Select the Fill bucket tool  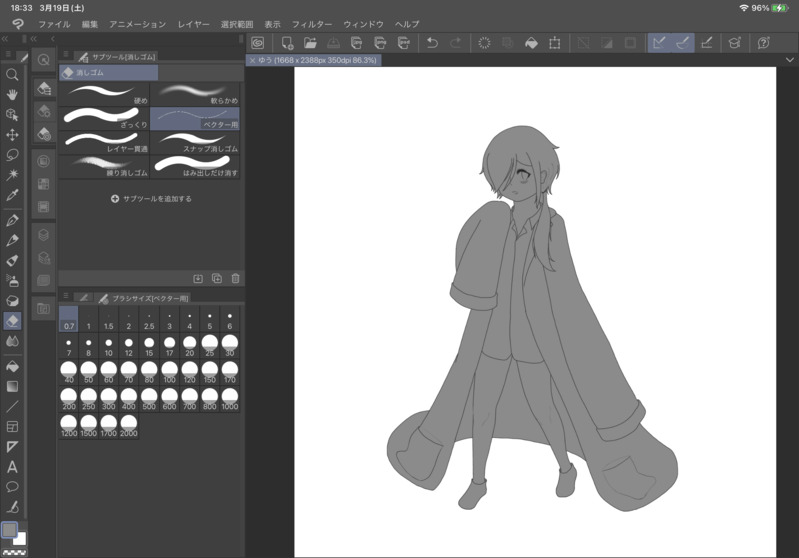click(x=12, y=366)
